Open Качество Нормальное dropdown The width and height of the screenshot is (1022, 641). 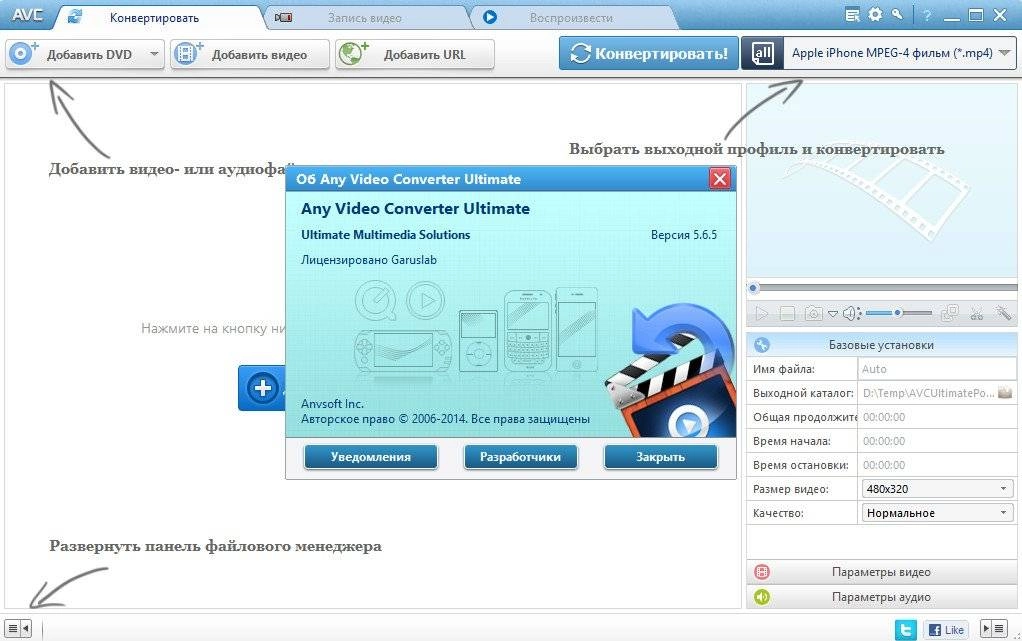[937, 513]
